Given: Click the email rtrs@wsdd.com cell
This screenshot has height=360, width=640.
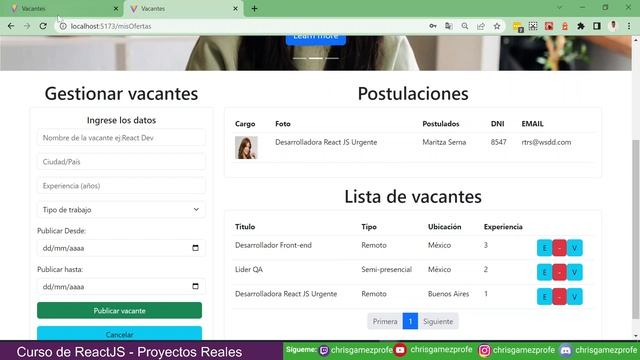Looking at the screenshot, I should point(546,142).
